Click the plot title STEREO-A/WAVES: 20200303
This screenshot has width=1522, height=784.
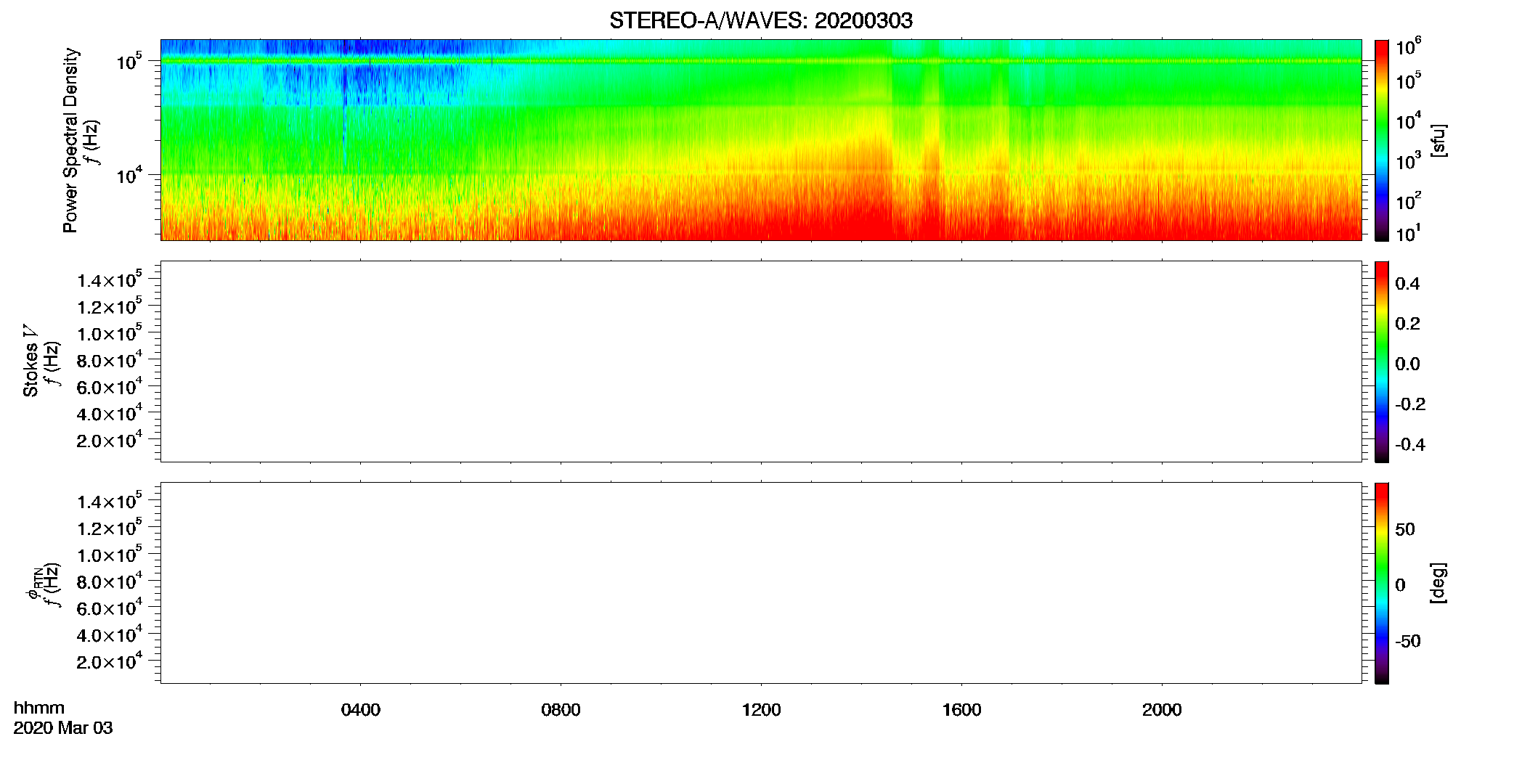click(761, 20)
